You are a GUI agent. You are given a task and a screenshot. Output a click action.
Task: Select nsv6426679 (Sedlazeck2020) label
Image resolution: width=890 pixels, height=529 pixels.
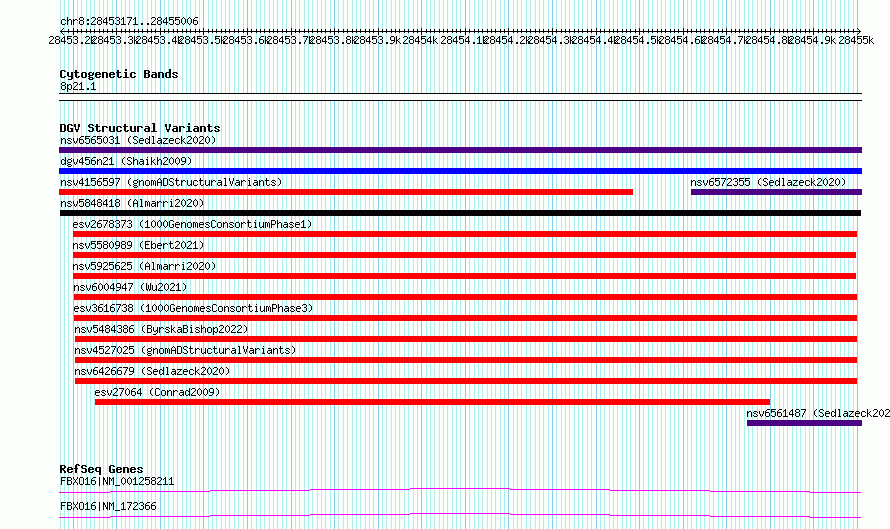(152, 371)
